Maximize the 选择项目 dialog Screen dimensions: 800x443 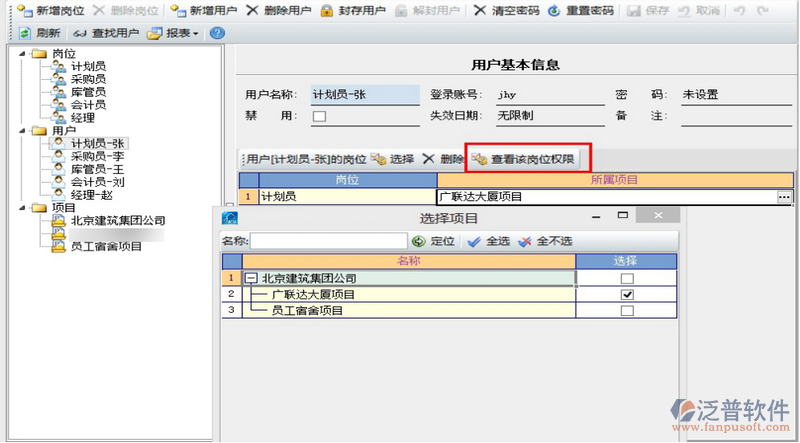tap(622, 215)
